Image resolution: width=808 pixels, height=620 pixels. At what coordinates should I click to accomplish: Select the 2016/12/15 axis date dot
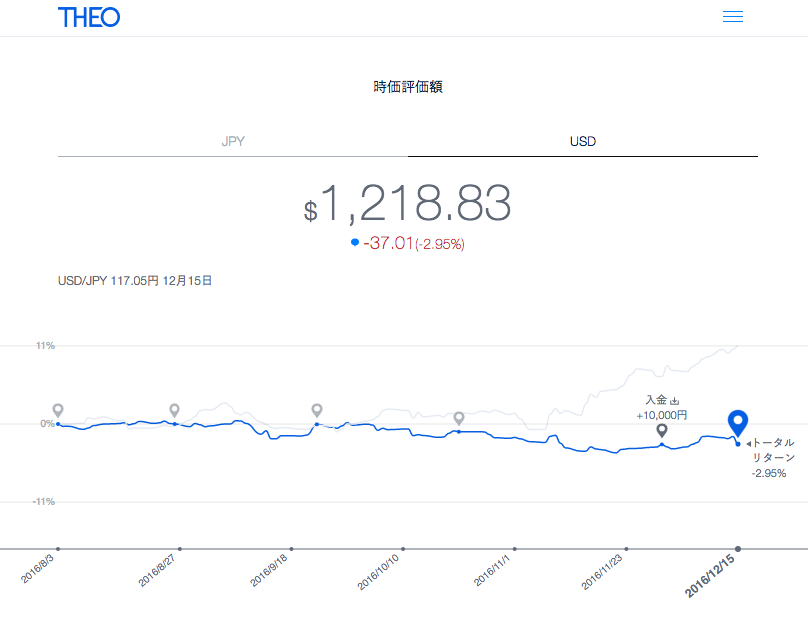point(738,549)
